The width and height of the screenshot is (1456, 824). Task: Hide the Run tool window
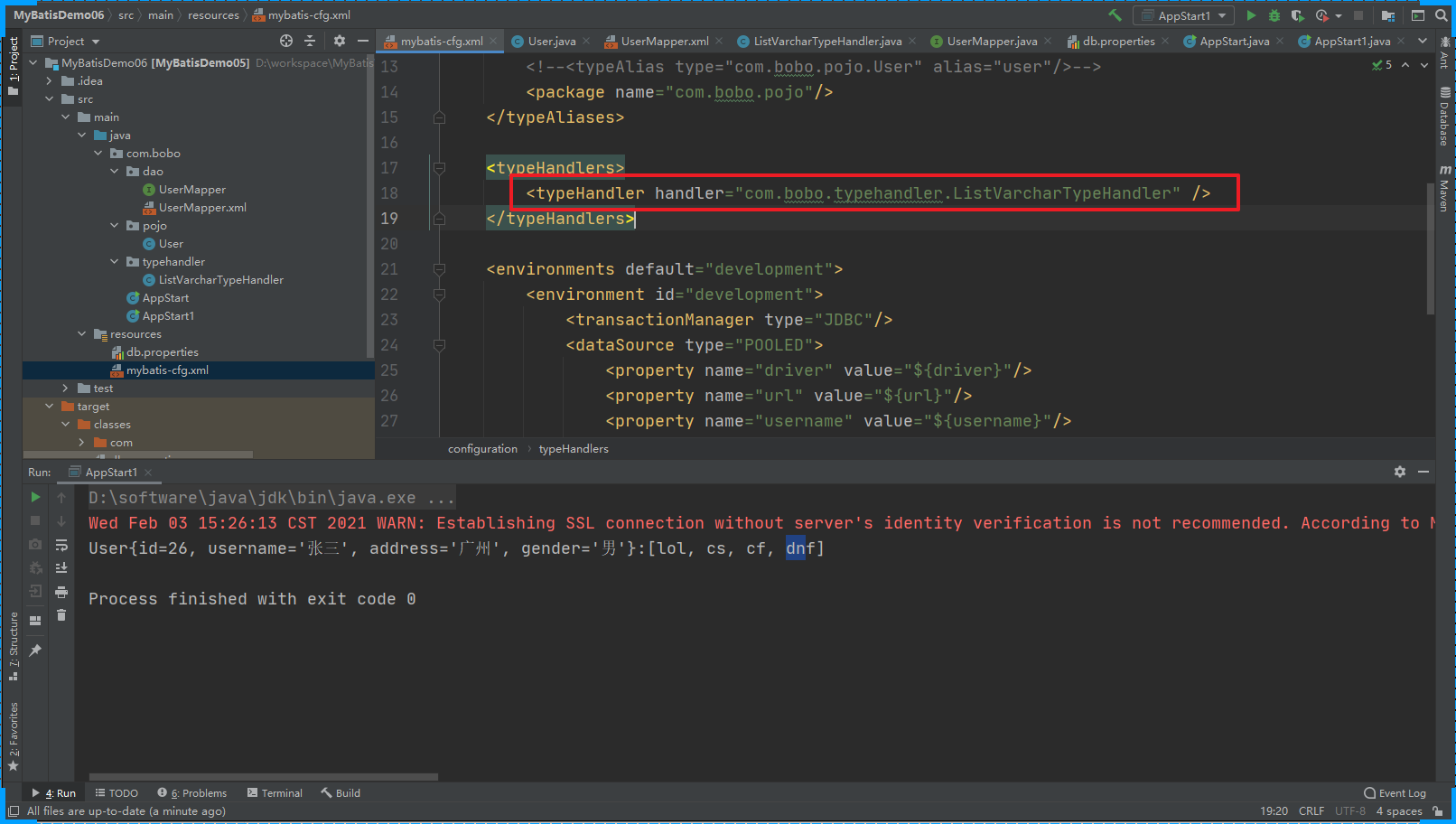pos(1423,472)
